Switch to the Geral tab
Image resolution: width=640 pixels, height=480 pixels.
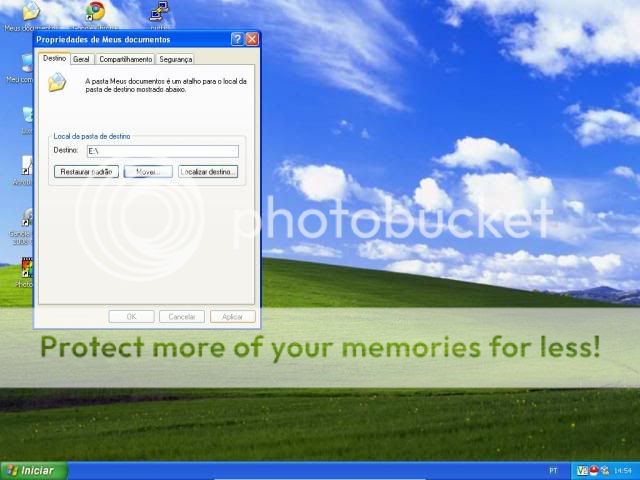pos(81,59)
